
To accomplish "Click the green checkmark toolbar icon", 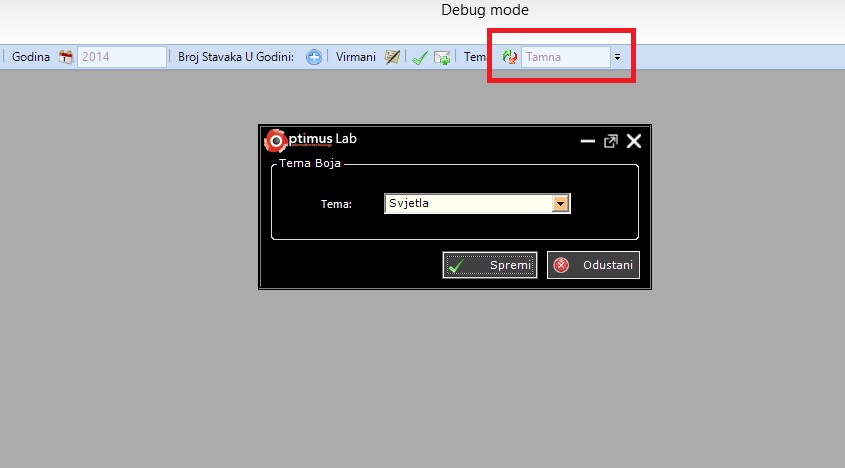I will pyautogui.click(x=420, y=58).
